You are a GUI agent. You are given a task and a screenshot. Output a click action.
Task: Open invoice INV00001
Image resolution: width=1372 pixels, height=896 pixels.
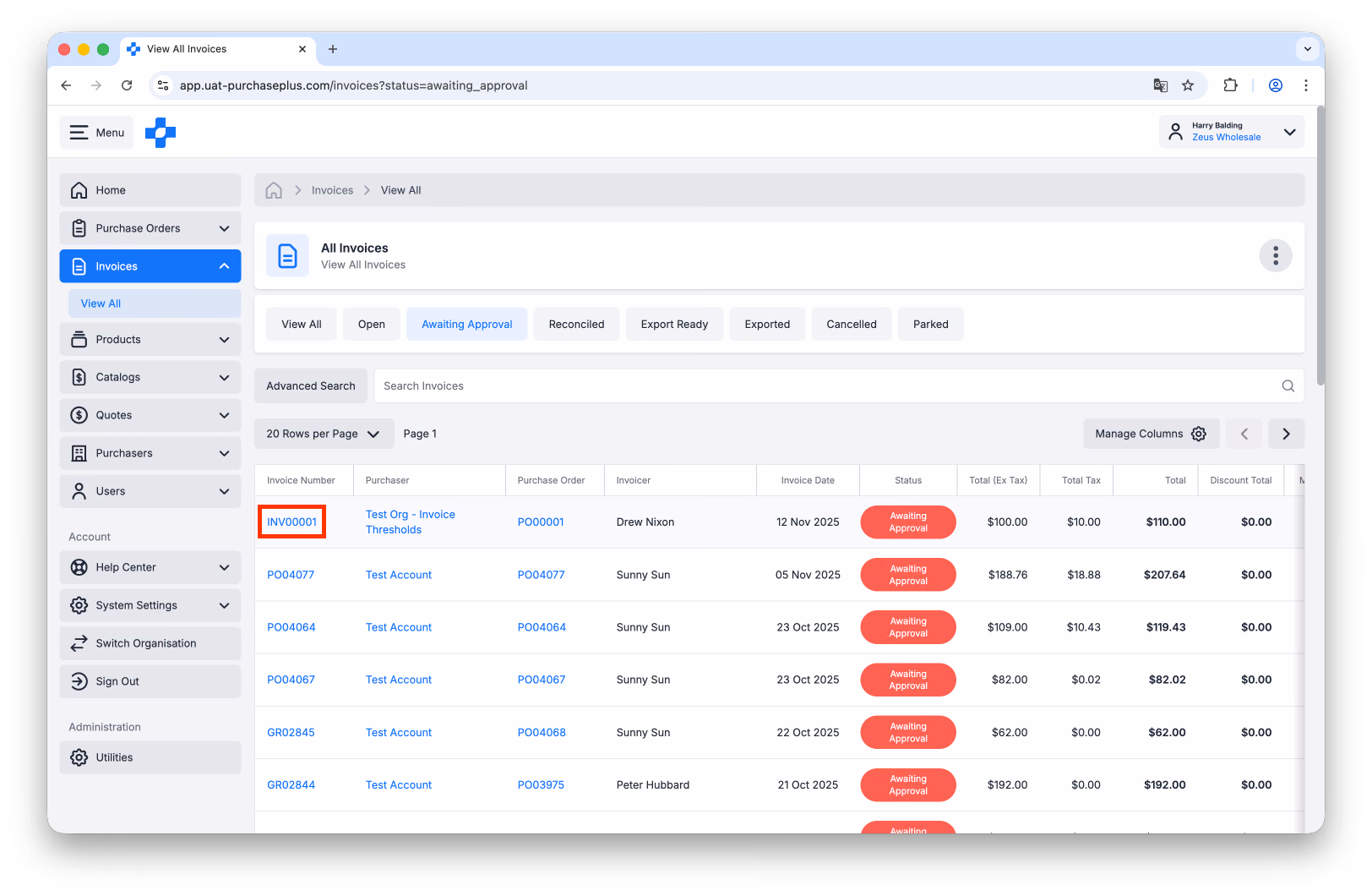pos(292,522)
